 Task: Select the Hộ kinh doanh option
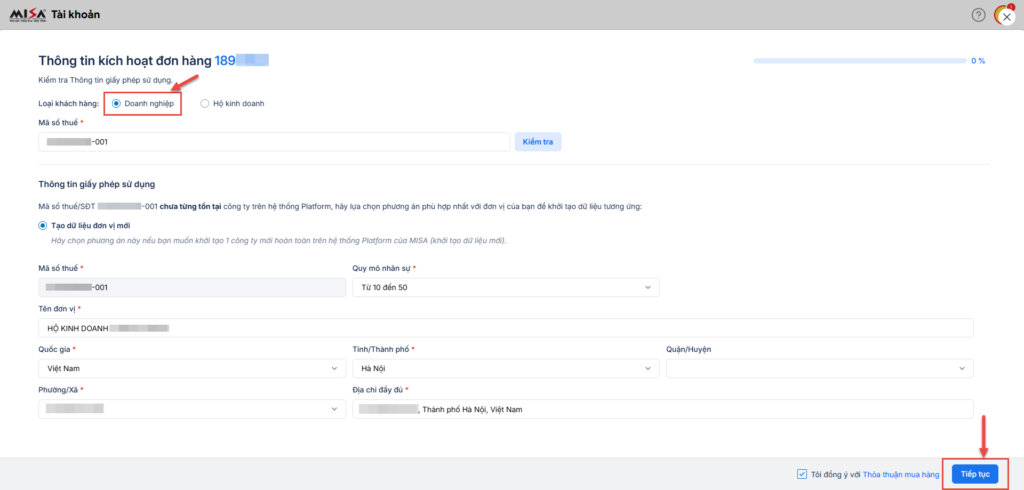coord(205,103)
